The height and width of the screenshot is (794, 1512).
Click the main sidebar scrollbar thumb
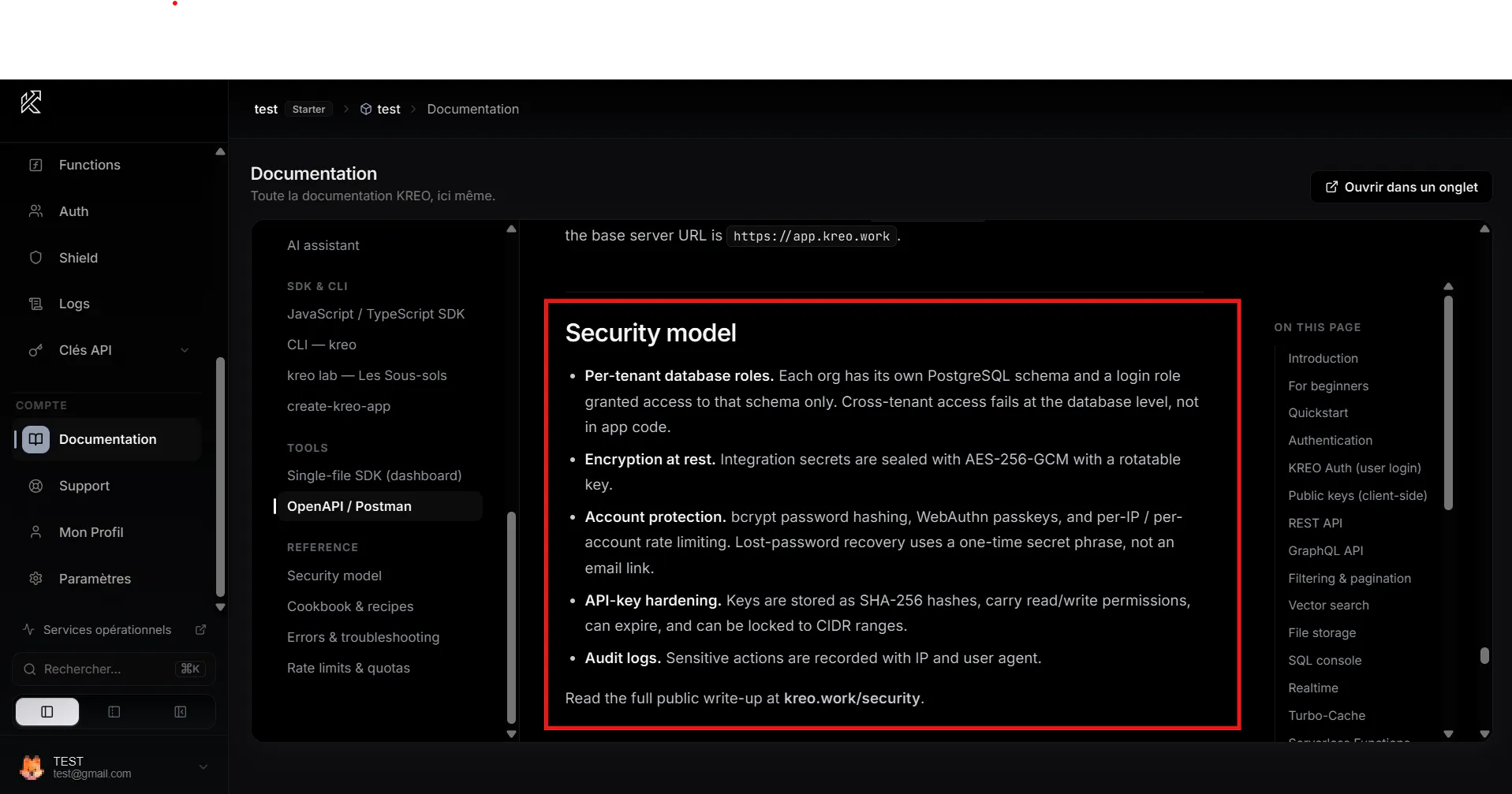(220, 477)
